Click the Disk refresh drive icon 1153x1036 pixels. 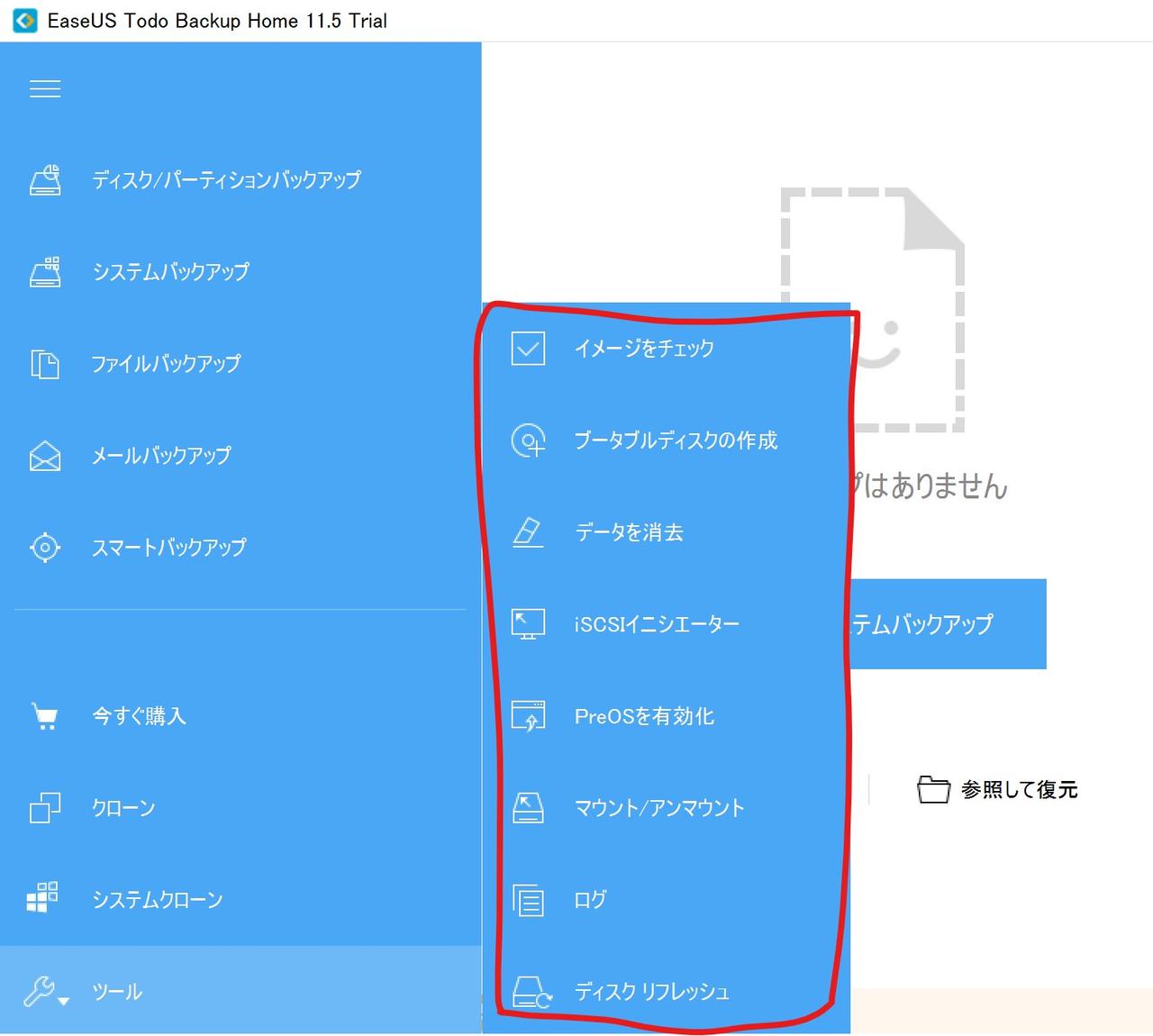click(x=531, y=992)
